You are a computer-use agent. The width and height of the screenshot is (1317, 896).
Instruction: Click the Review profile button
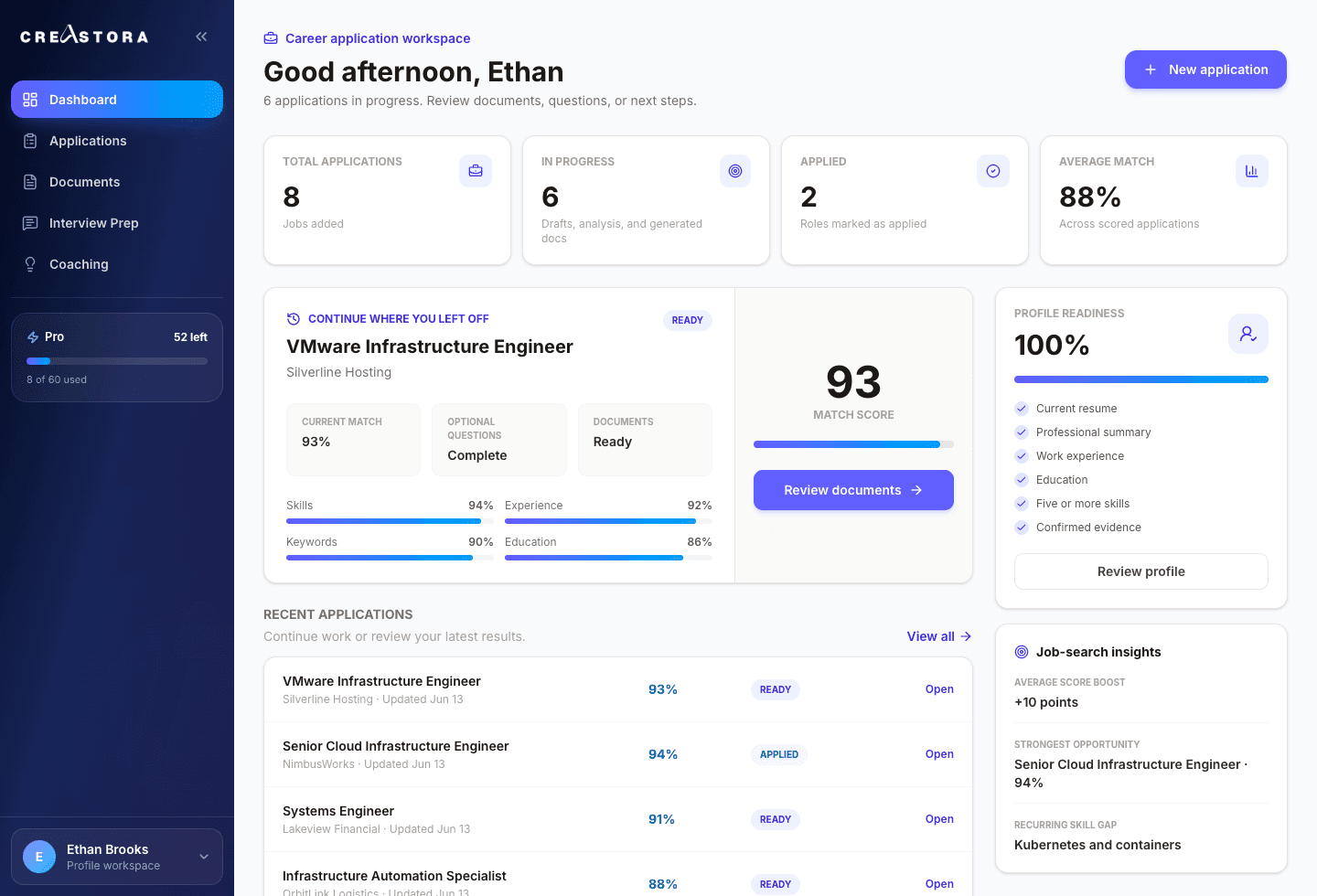coord(1140,571)
